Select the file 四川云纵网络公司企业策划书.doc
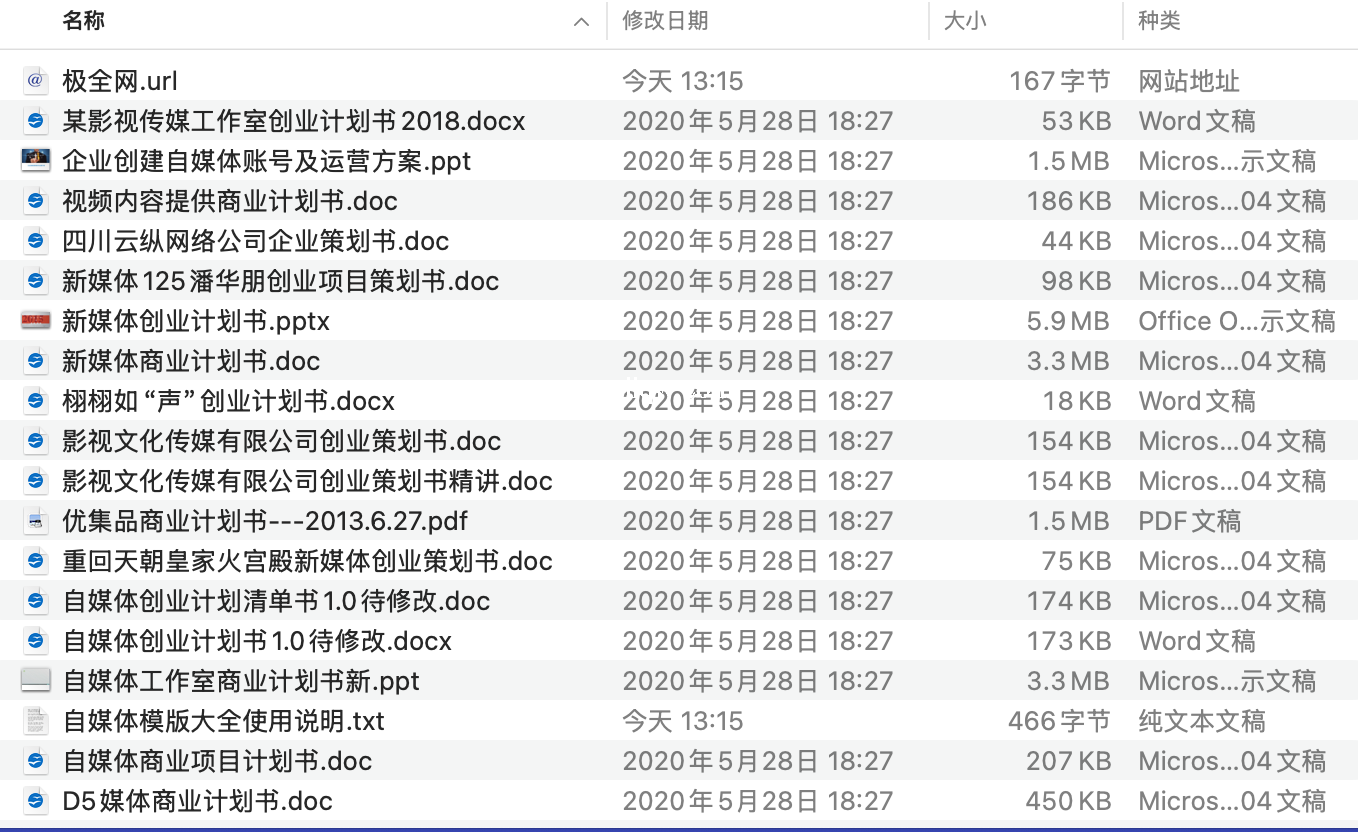 (255, 241)
